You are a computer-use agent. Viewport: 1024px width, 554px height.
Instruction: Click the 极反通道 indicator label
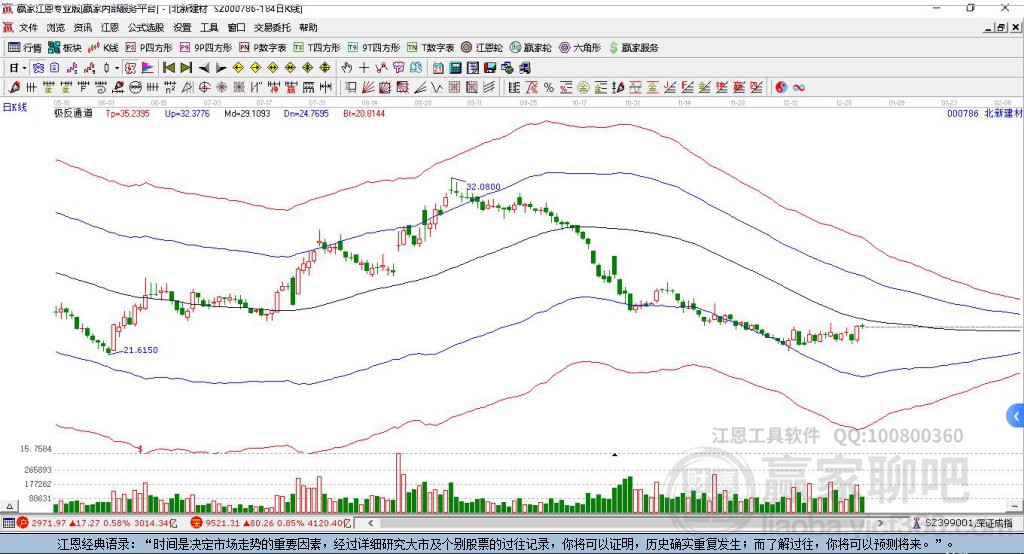73,113
